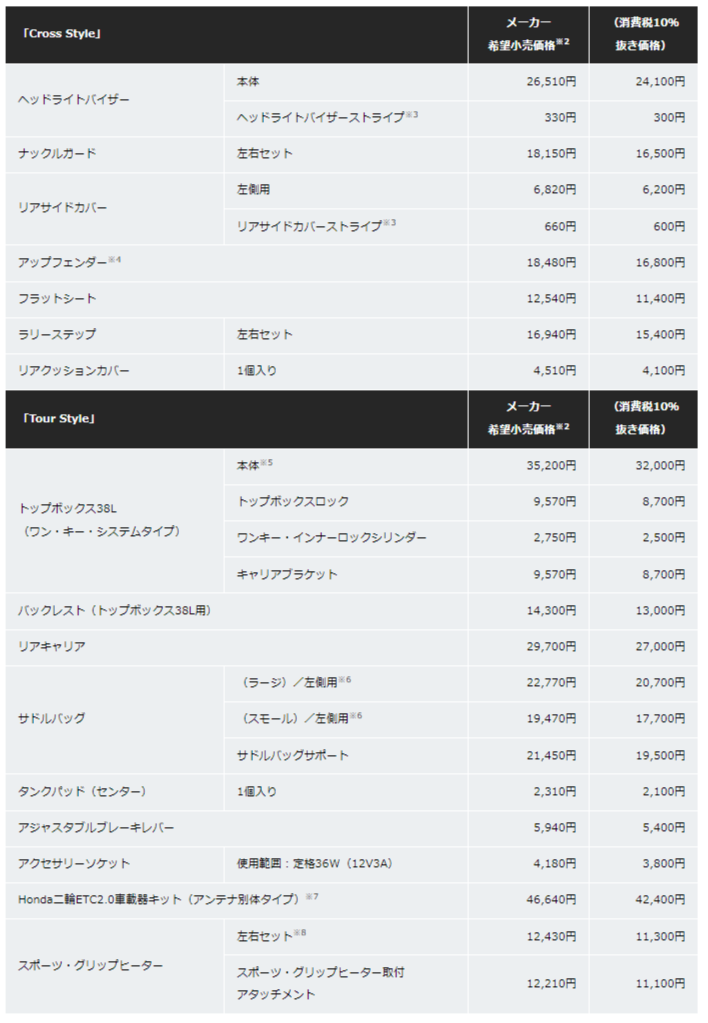Viewport: 708px width, 1023px height.
Task: Select the サドルバッグサポート sub-item
Action: 293,755
